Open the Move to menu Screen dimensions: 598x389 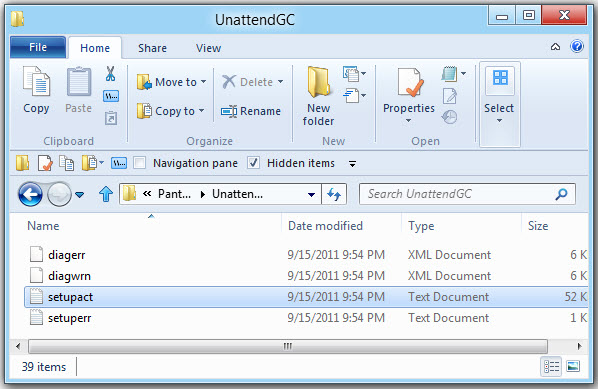point(172,82)
